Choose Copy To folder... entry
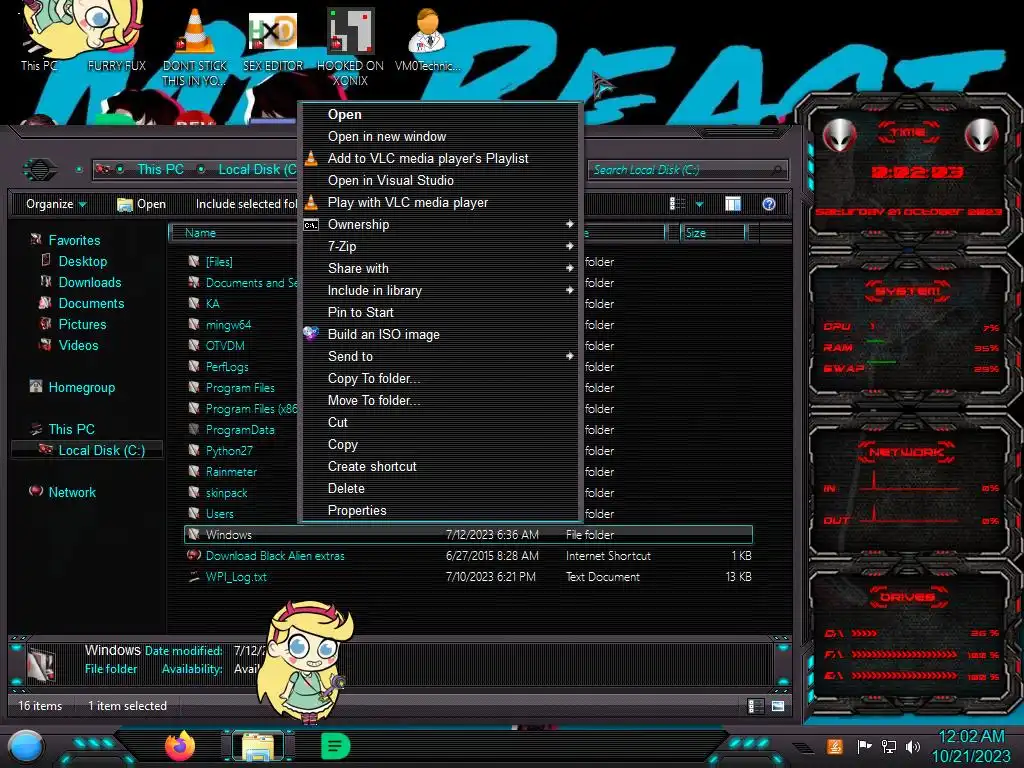The height and width of the screenshot is (768, 1024). [x=439, y=379]
